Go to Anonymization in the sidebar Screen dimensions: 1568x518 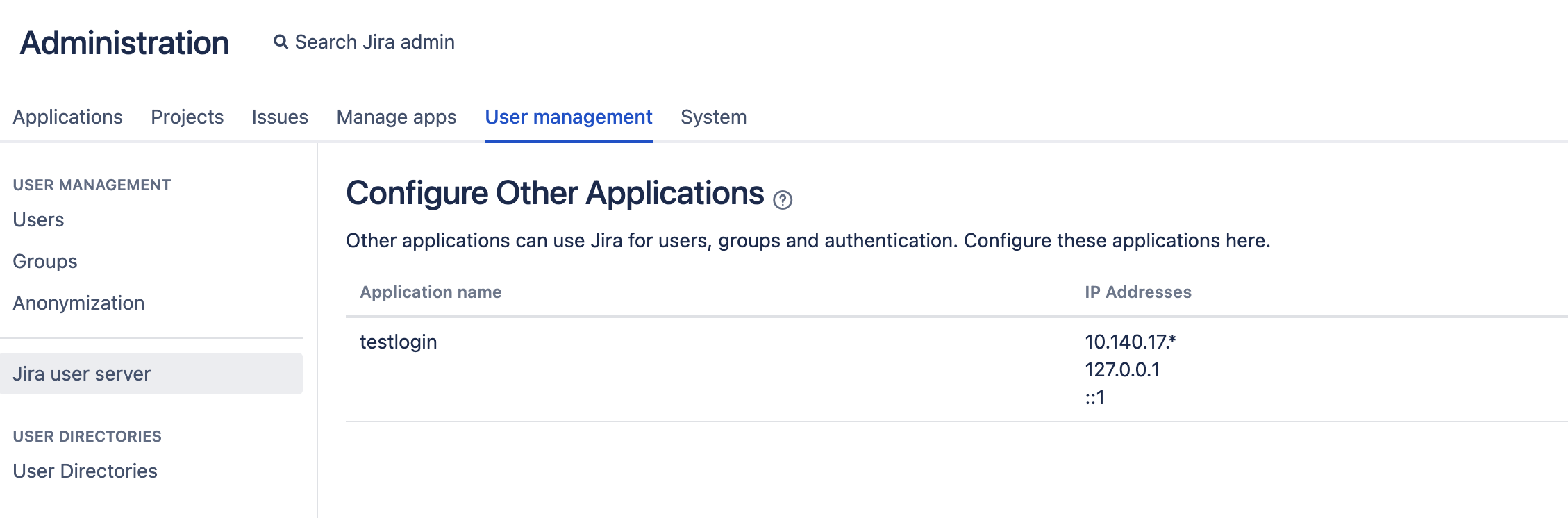click(x=78, y=303)
